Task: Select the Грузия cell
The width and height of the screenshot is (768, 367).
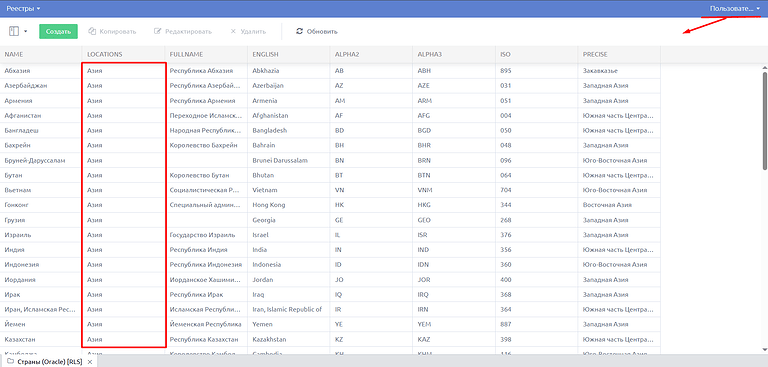Action: (x=41, y=220)
